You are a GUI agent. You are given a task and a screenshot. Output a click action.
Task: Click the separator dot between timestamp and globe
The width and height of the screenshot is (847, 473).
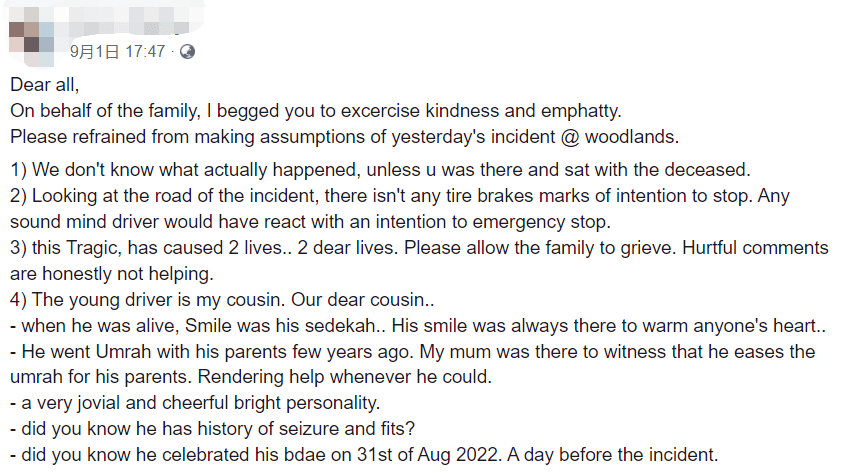tap(172, 52)
